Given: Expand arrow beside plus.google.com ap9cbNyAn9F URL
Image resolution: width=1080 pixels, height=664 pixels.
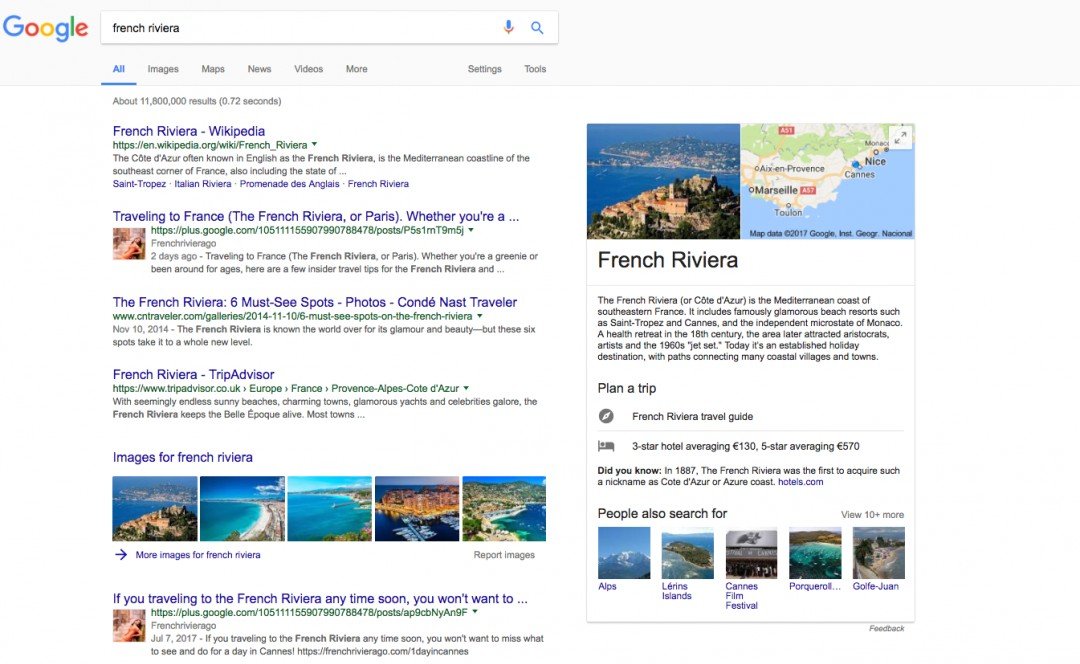Looking at the screenshot, I should pos(475,612).
